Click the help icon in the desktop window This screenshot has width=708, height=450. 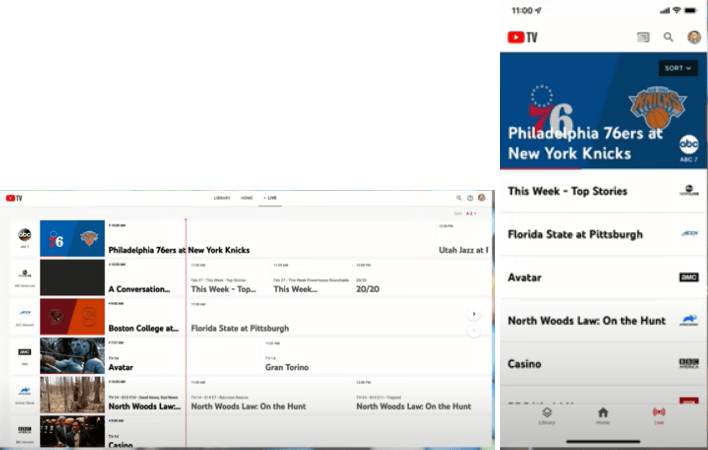pos(470,198)
